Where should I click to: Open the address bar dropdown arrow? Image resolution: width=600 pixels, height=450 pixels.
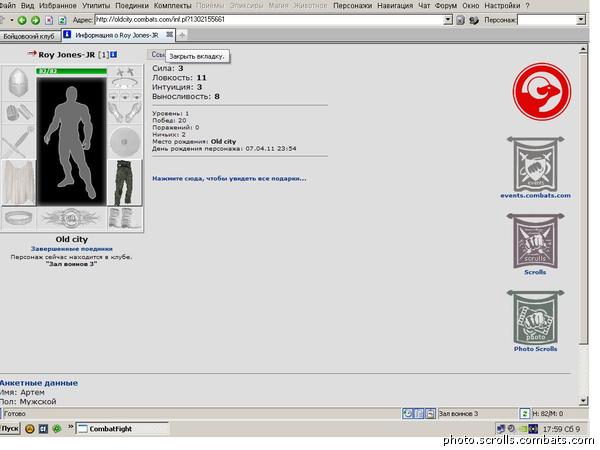[448, 20]
